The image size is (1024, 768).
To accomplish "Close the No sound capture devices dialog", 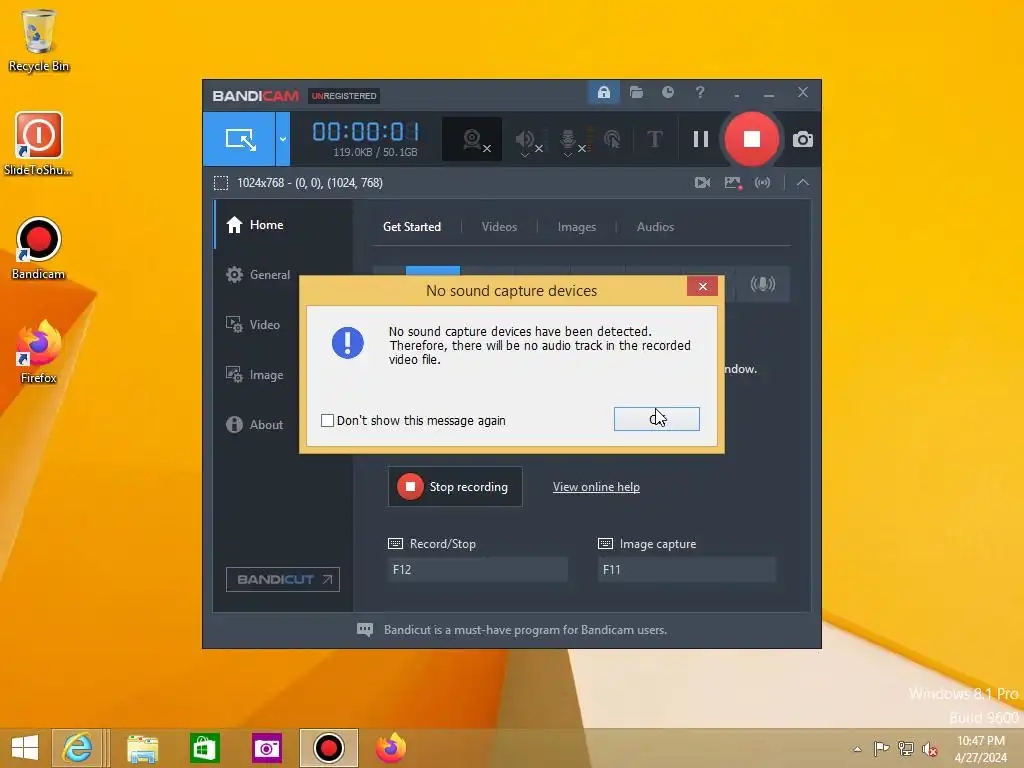I will [x=702, y=286].
